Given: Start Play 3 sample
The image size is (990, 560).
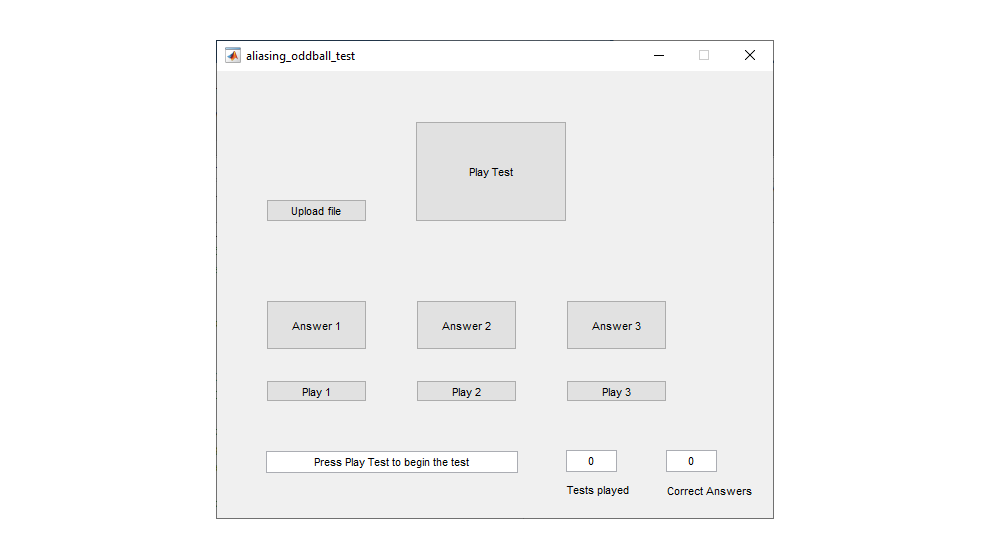Looking at the screenshot, I should pos(616,391).
